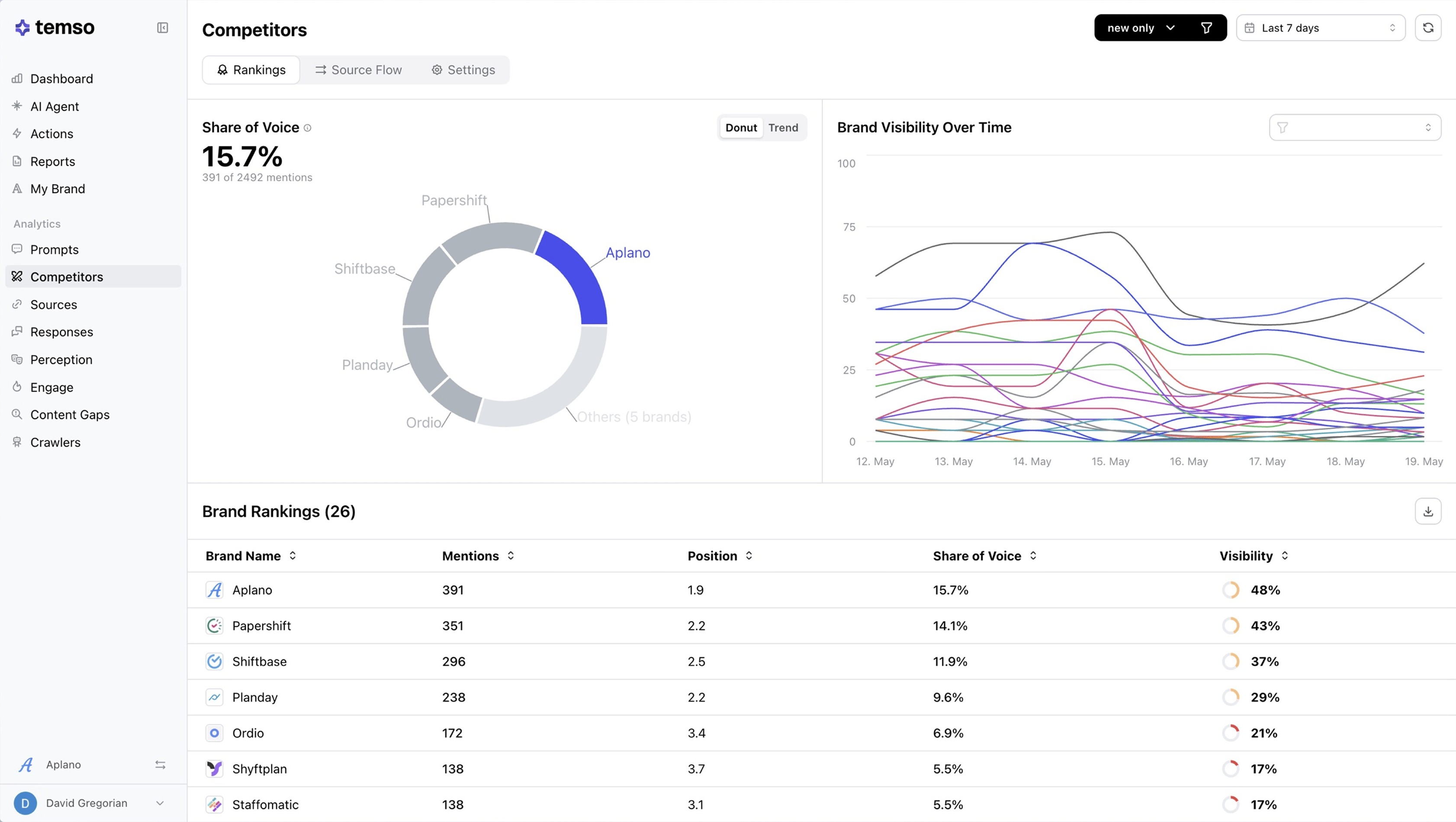
Task: Switch Share of Voice to Donut view
Action: (741, 128)
